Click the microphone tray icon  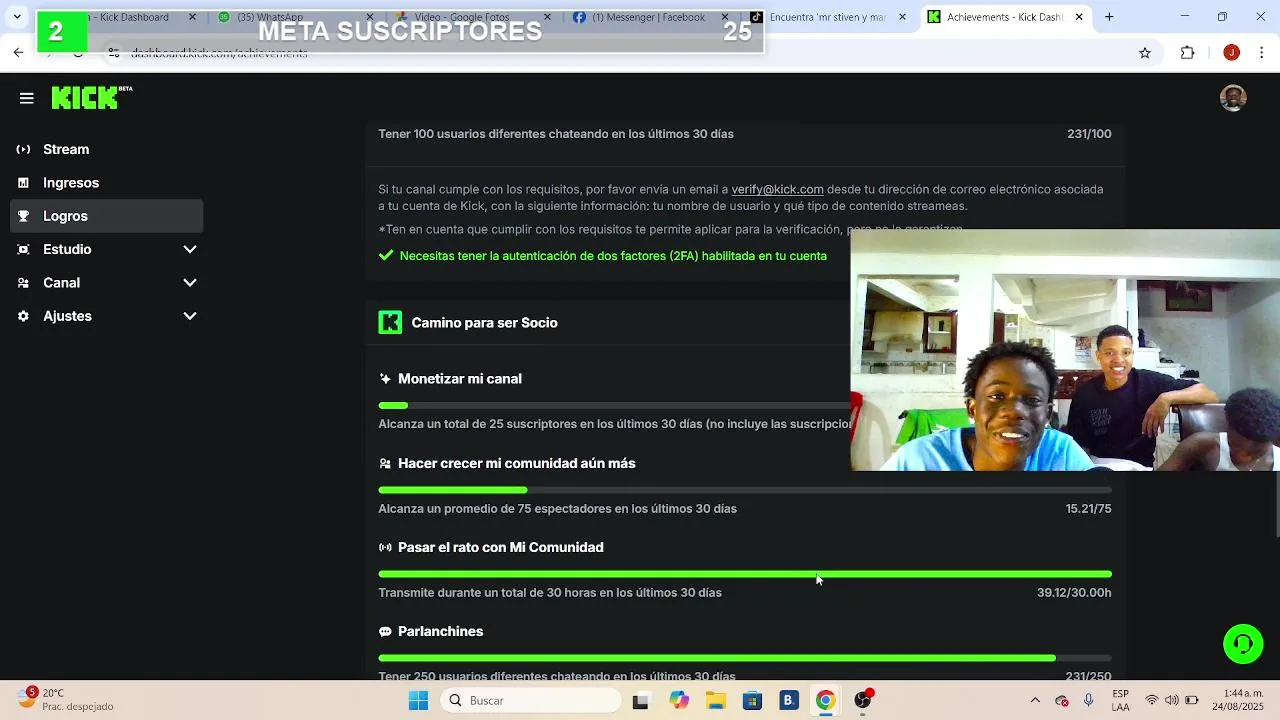coord(1088,700)
